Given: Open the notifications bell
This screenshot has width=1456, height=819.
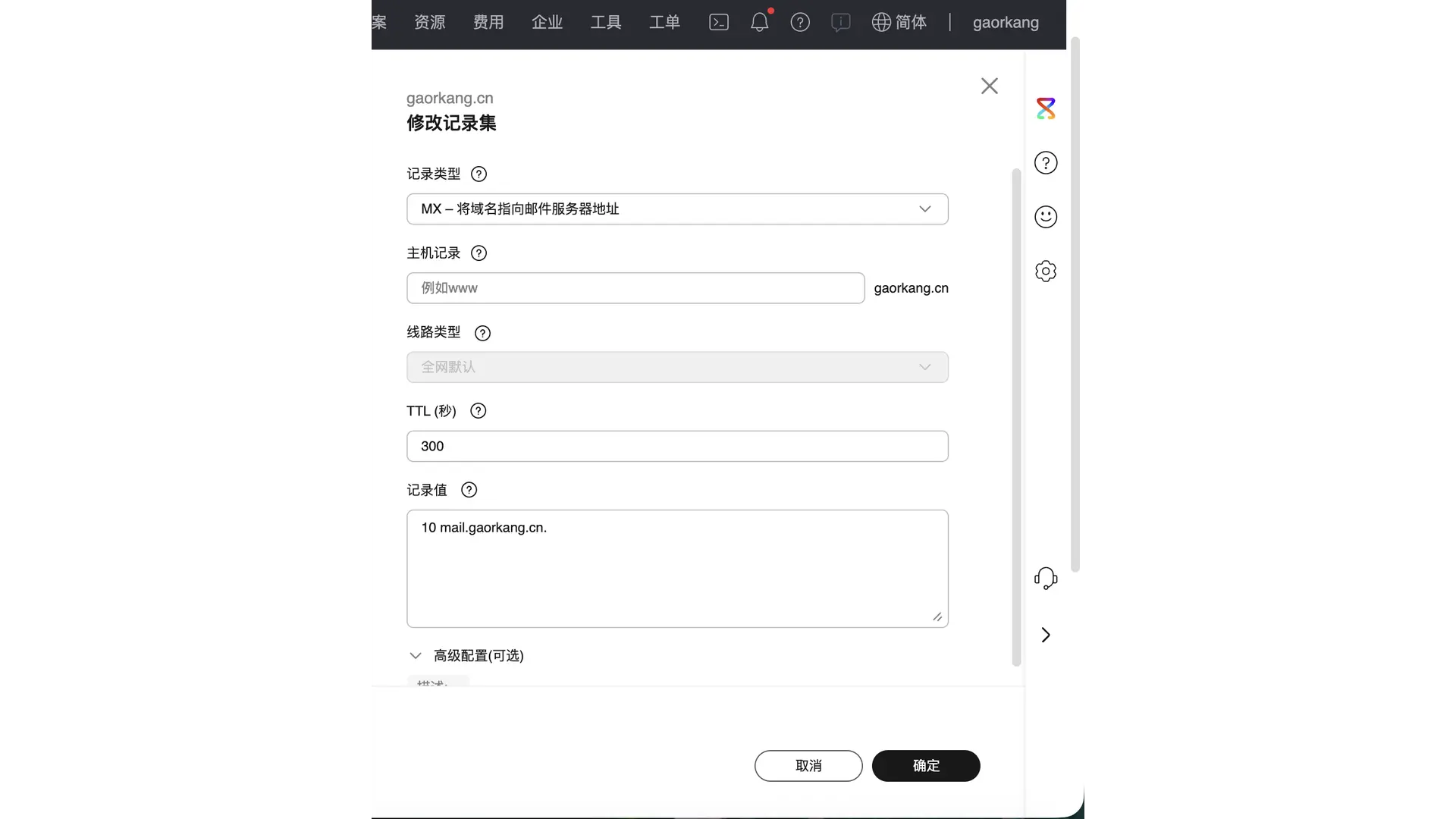Looking at the screenshot, I should point(759,22).
